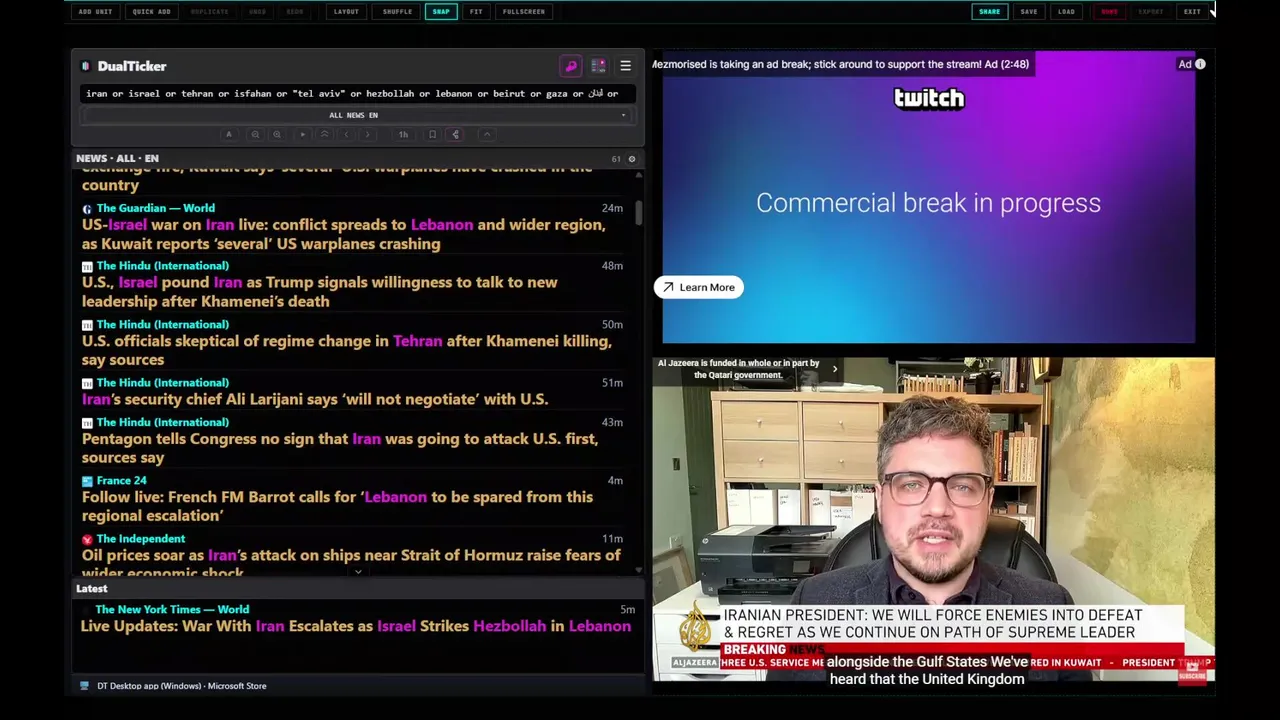Click the previous arrow in ticker toolbar
Image resolution: width=1280 pixels, height=720 pixels.
coord(346,134)
